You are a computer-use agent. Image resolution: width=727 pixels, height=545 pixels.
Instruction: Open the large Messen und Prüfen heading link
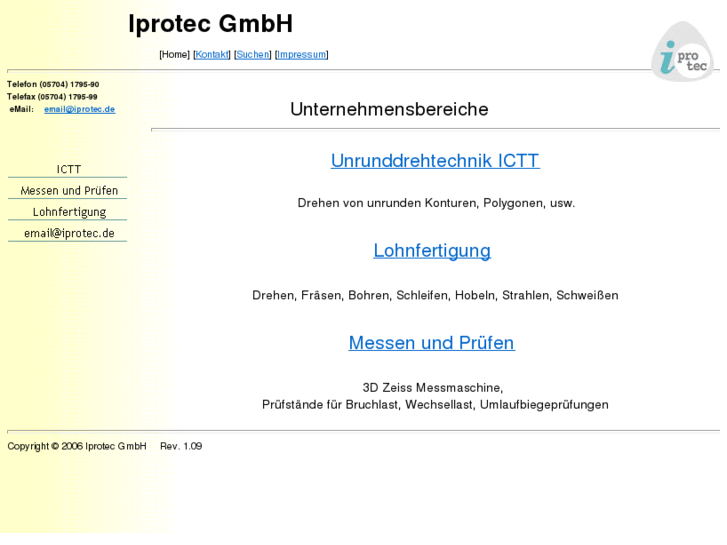432,343
